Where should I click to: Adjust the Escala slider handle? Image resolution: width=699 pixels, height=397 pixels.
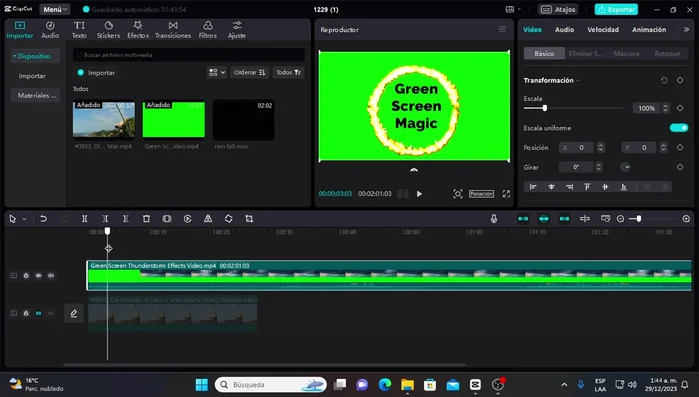[544, 108]
